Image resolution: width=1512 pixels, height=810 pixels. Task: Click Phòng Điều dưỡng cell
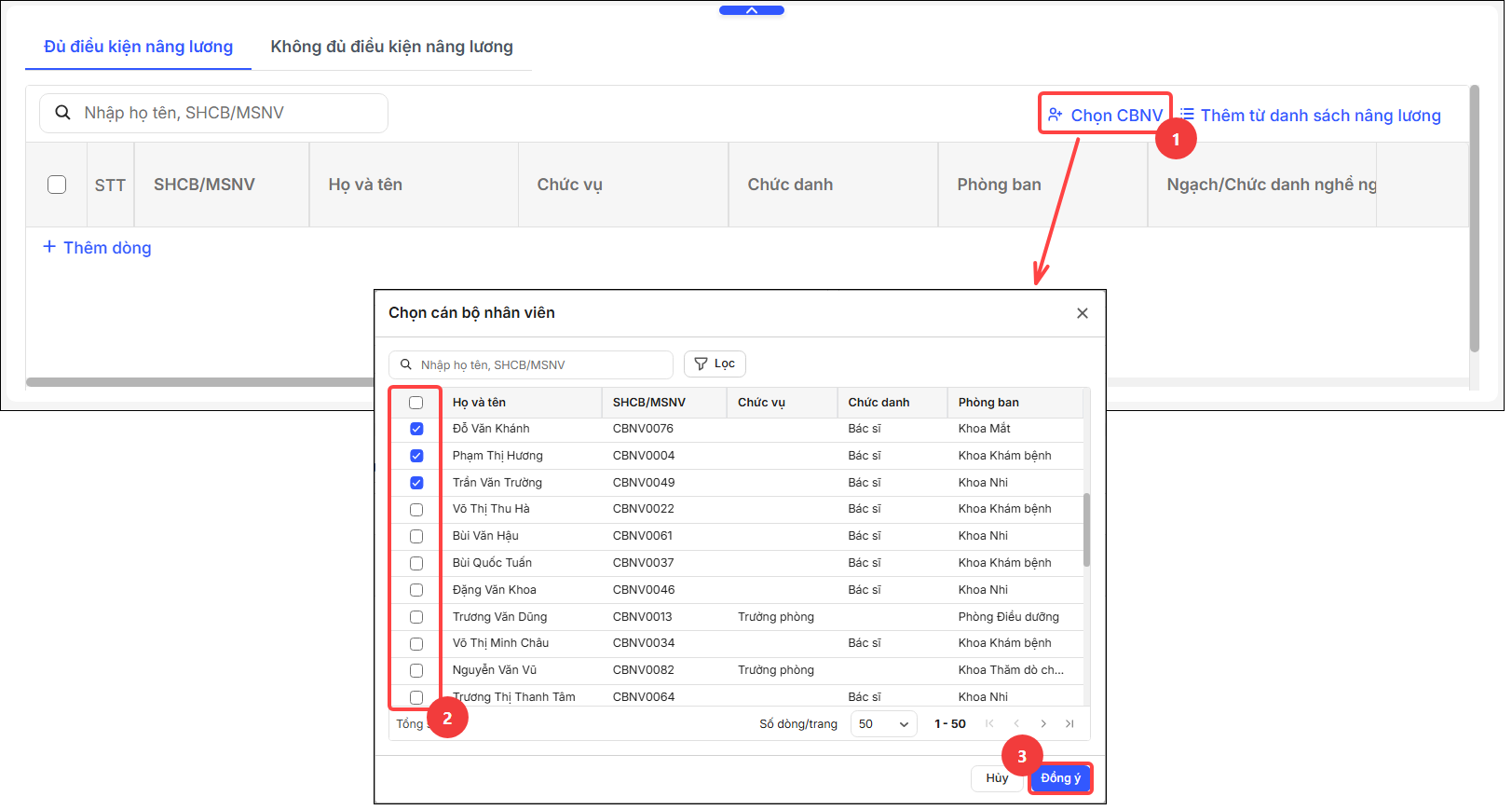(1009, 617)
